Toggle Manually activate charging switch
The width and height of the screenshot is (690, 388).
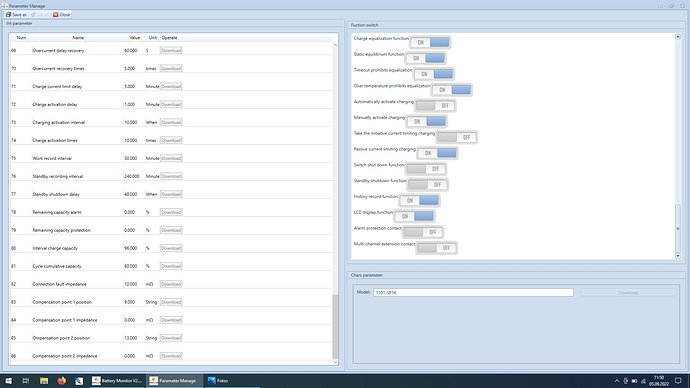(x=426, y=121)
